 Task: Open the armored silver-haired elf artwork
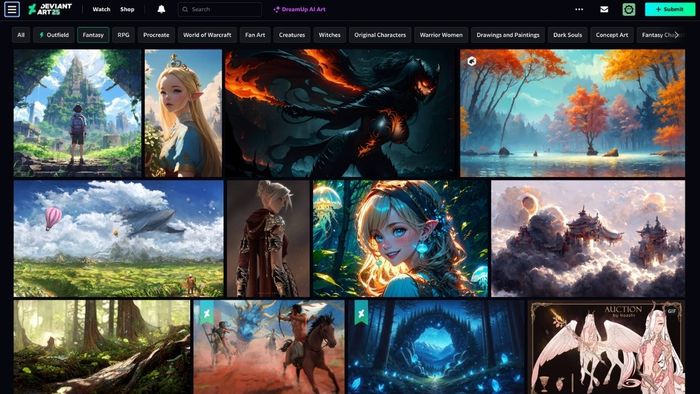tap(268, 238)
